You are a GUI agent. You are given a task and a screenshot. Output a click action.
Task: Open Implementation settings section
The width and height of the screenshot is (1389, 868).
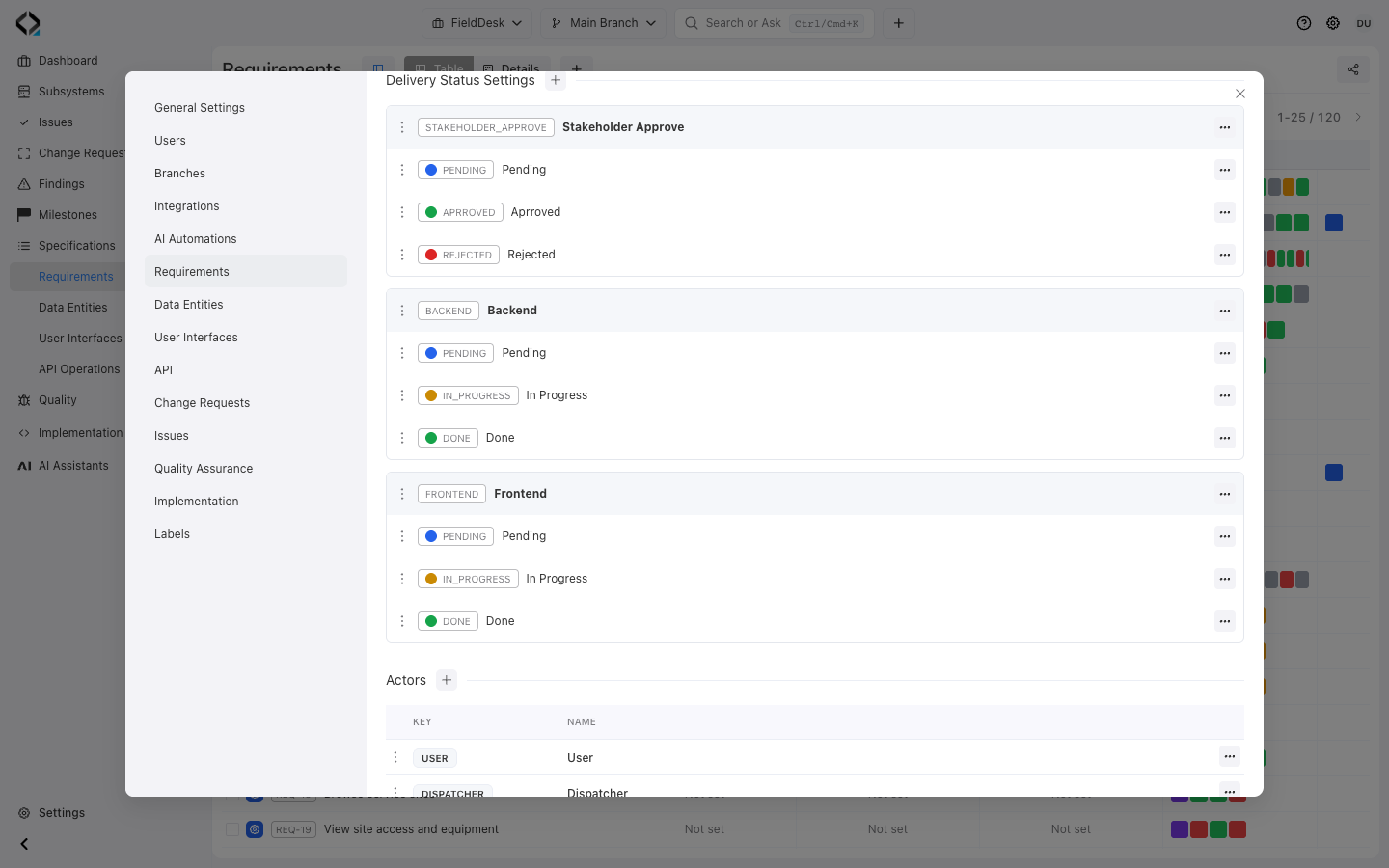(246, 502)
